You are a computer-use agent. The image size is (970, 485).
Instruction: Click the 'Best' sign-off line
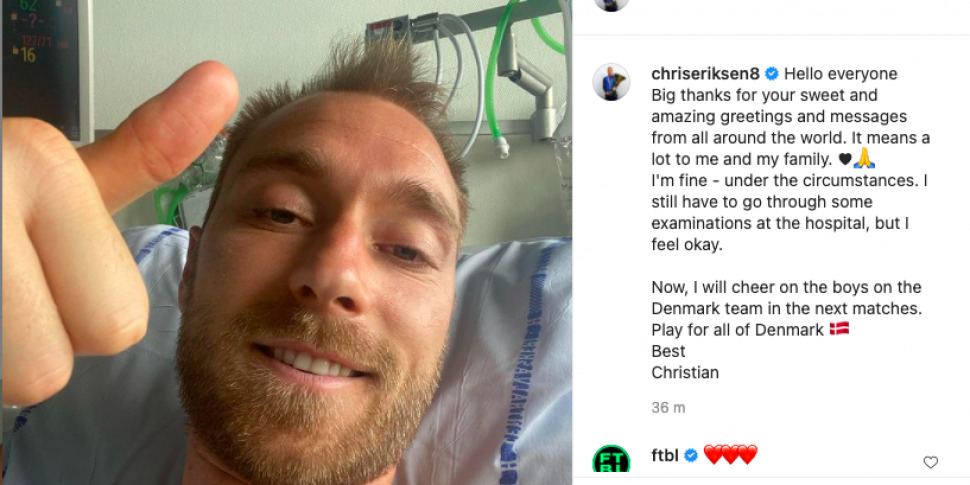point(668,351)
